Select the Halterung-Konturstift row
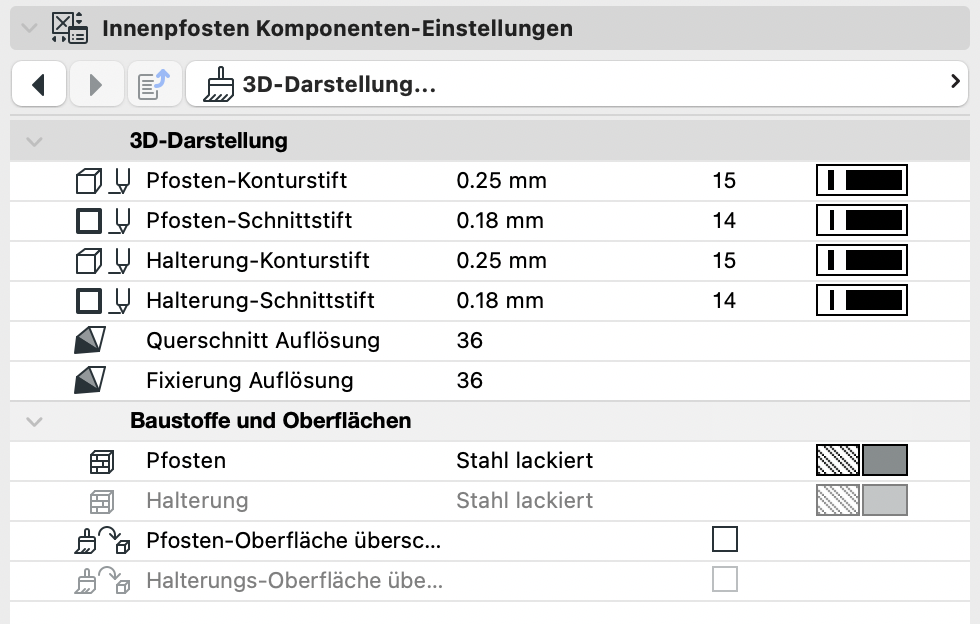Screen dimensions: 980x624 pyautogui.click(x=490, y=261)
